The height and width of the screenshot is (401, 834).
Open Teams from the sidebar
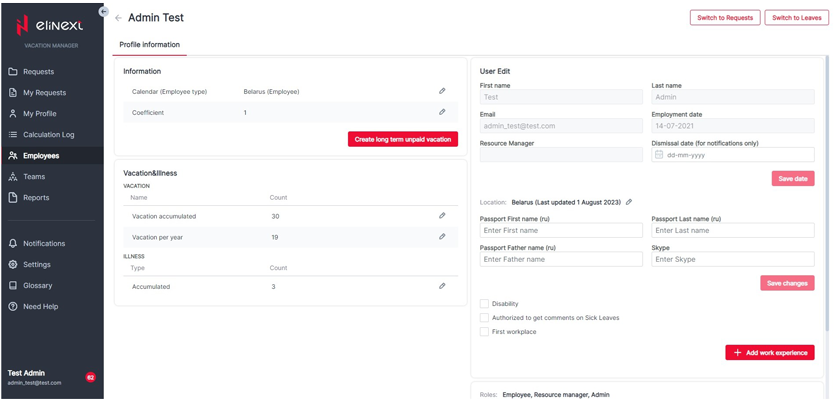34,176
